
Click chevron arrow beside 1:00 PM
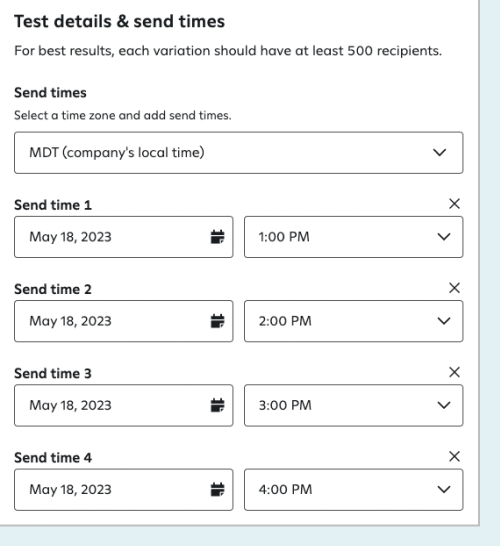tap(444, 237)
